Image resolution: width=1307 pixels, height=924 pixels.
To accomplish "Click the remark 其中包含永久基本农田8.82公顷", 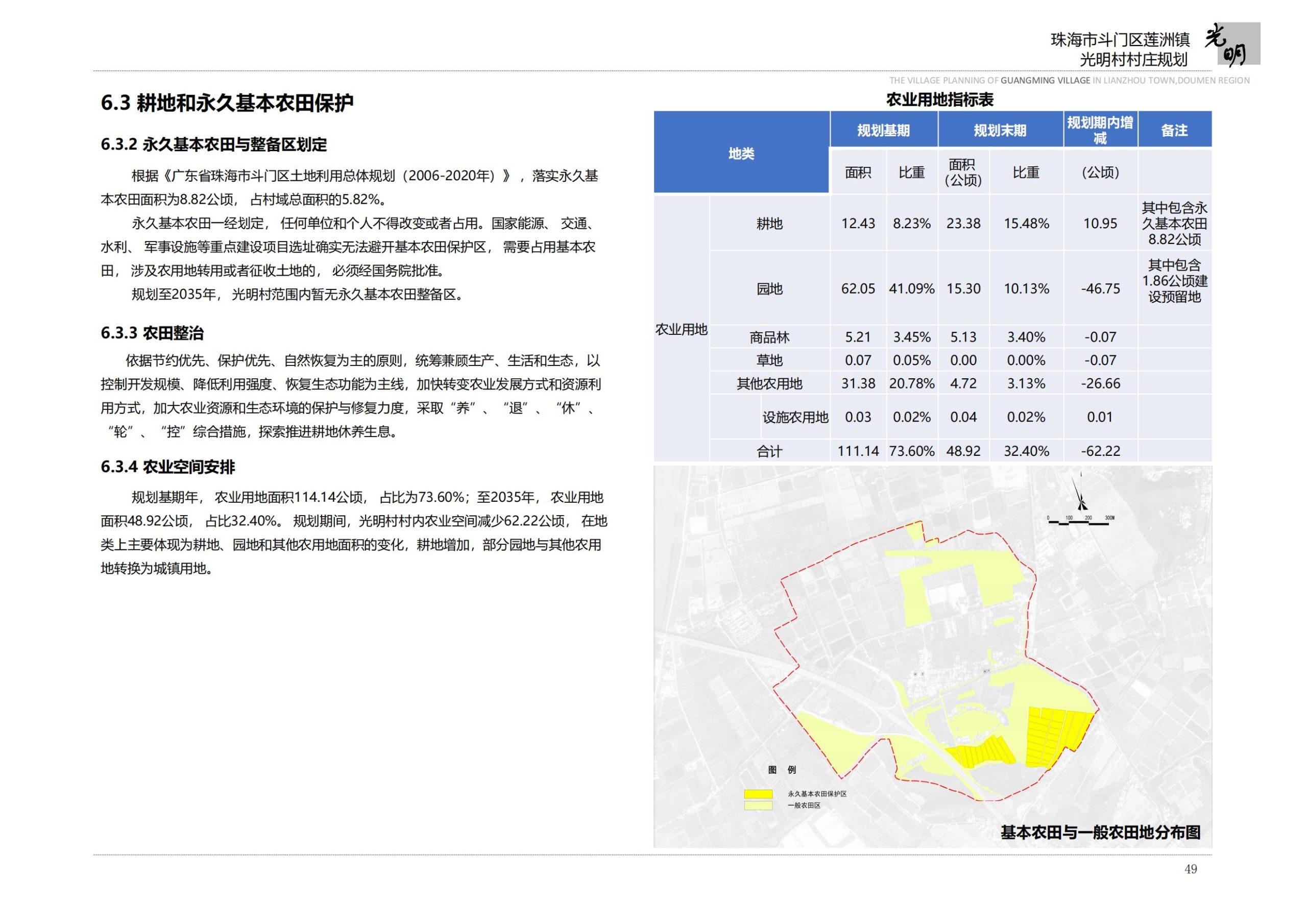I will coord(1174,224).
